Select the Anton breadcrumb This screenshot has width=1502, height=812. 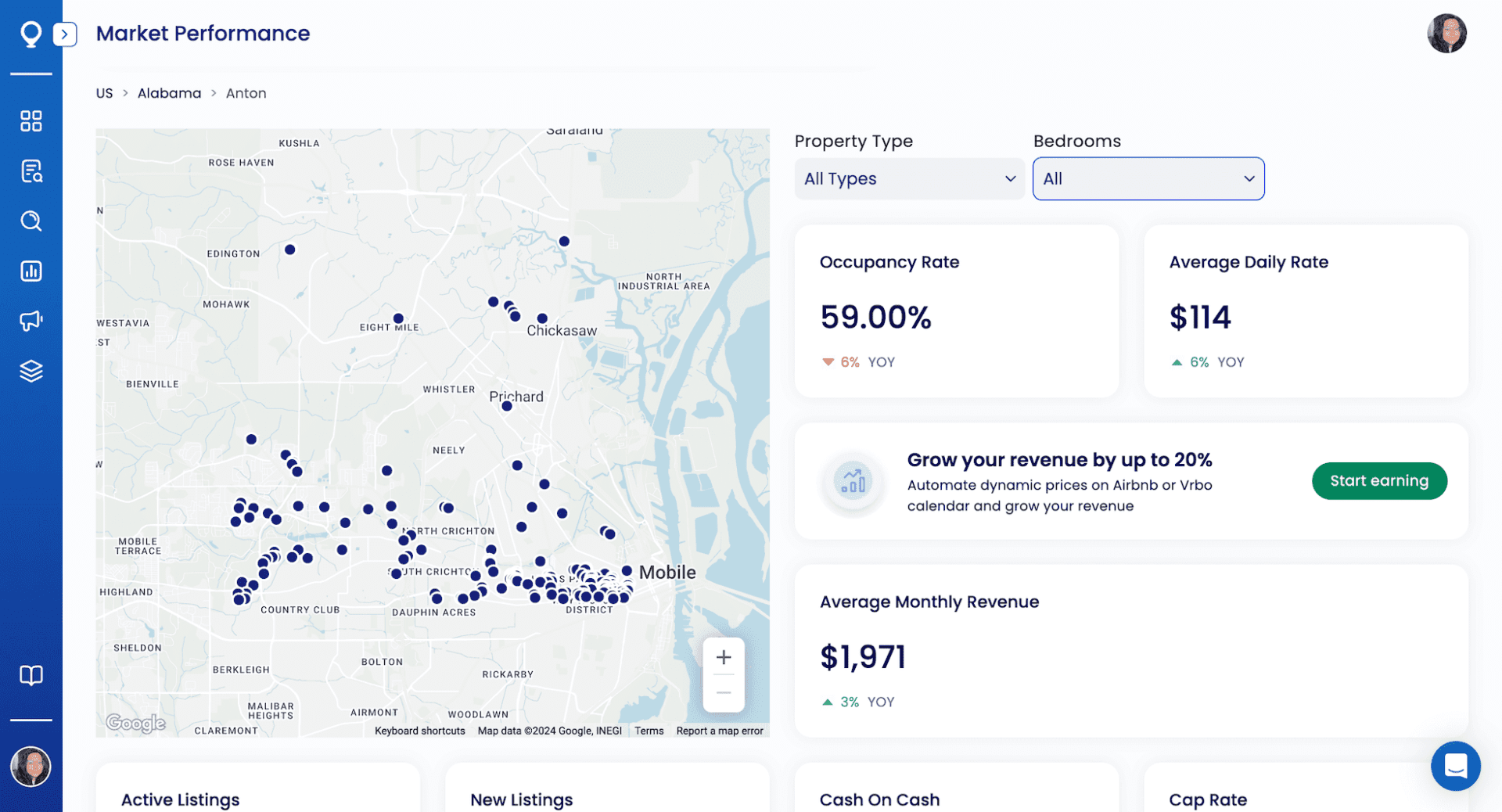[x=246, y=93]
